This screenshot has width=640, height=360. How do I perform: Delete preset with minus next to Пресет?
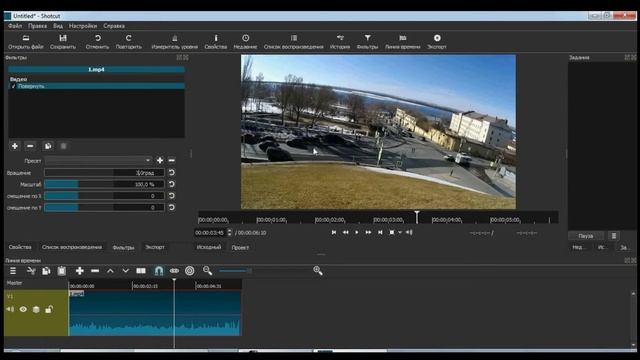pyautogui.click(x=172, y=160)
